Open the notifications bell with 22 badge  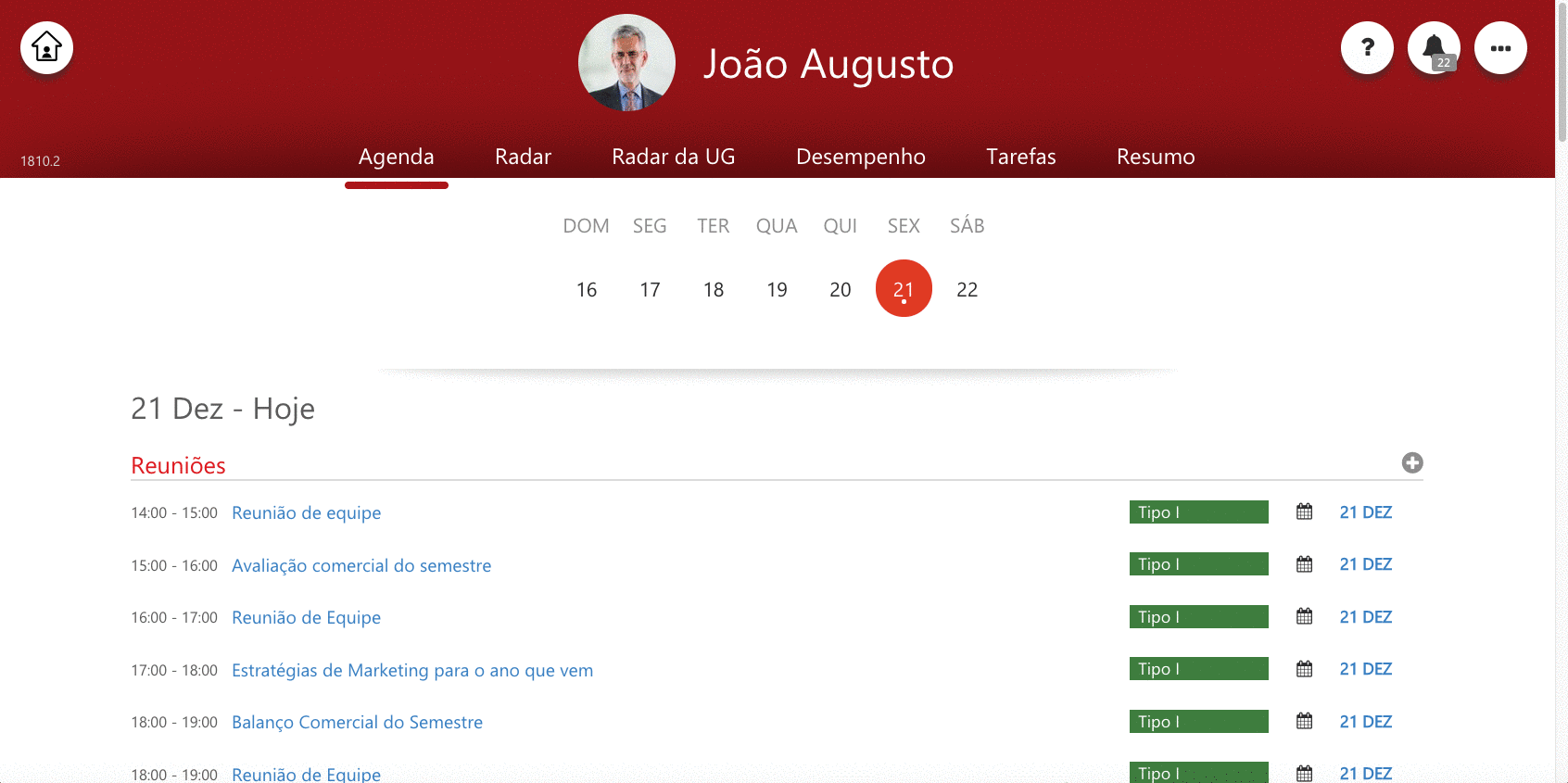[1434, 47]
